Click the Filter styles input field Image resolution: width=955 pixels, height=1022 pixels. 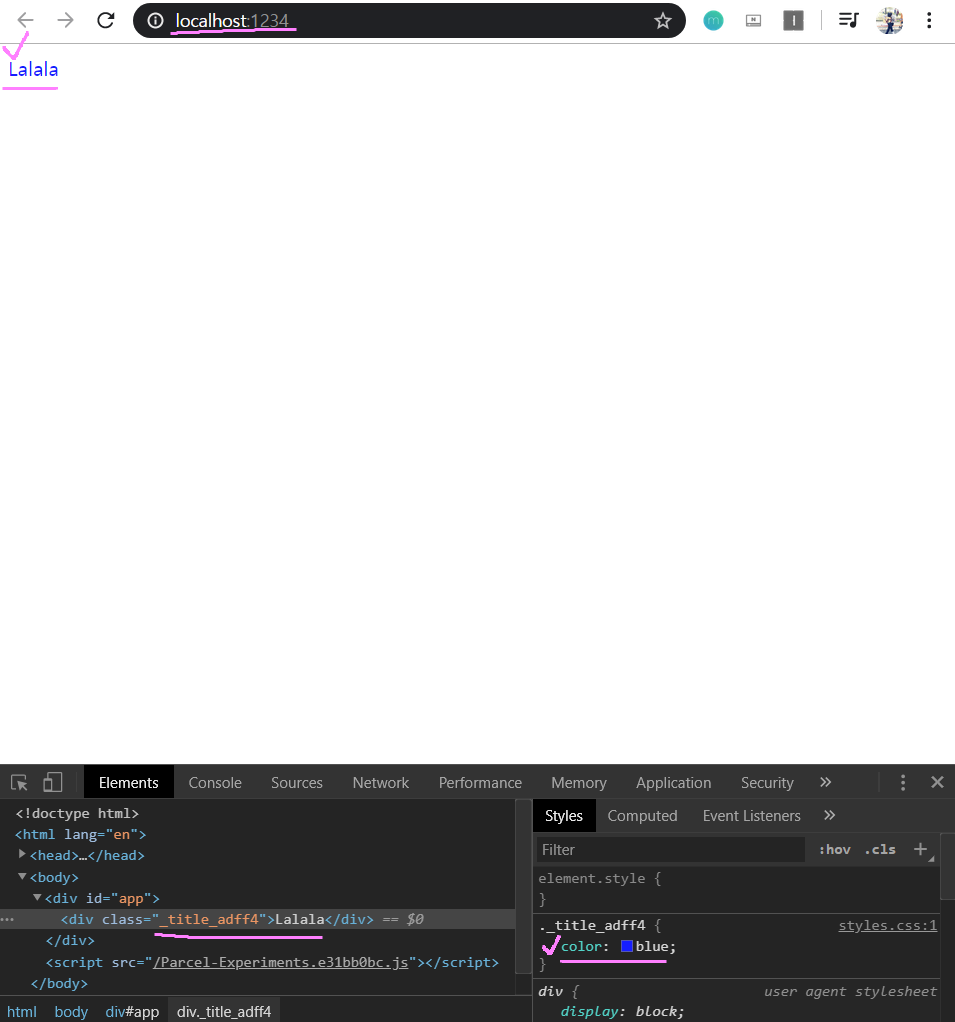[671, 849]
